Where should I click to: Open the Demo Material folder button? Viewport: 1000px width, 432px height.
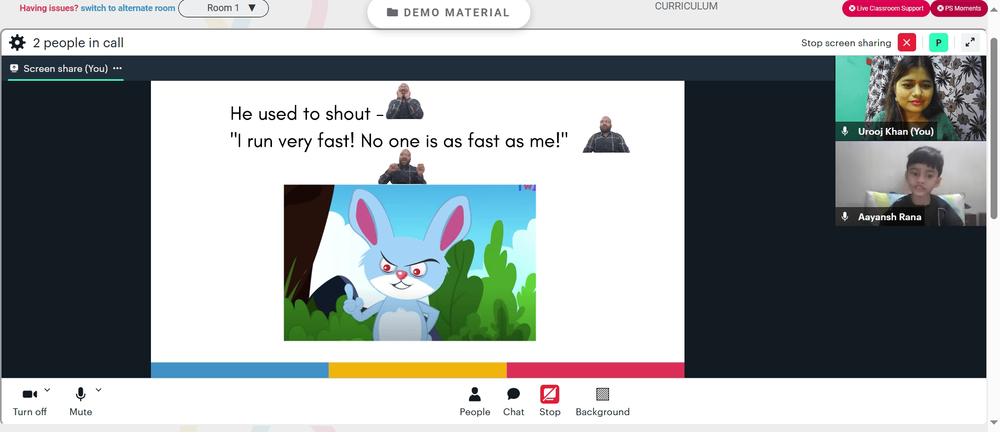[x=448, y=13]
